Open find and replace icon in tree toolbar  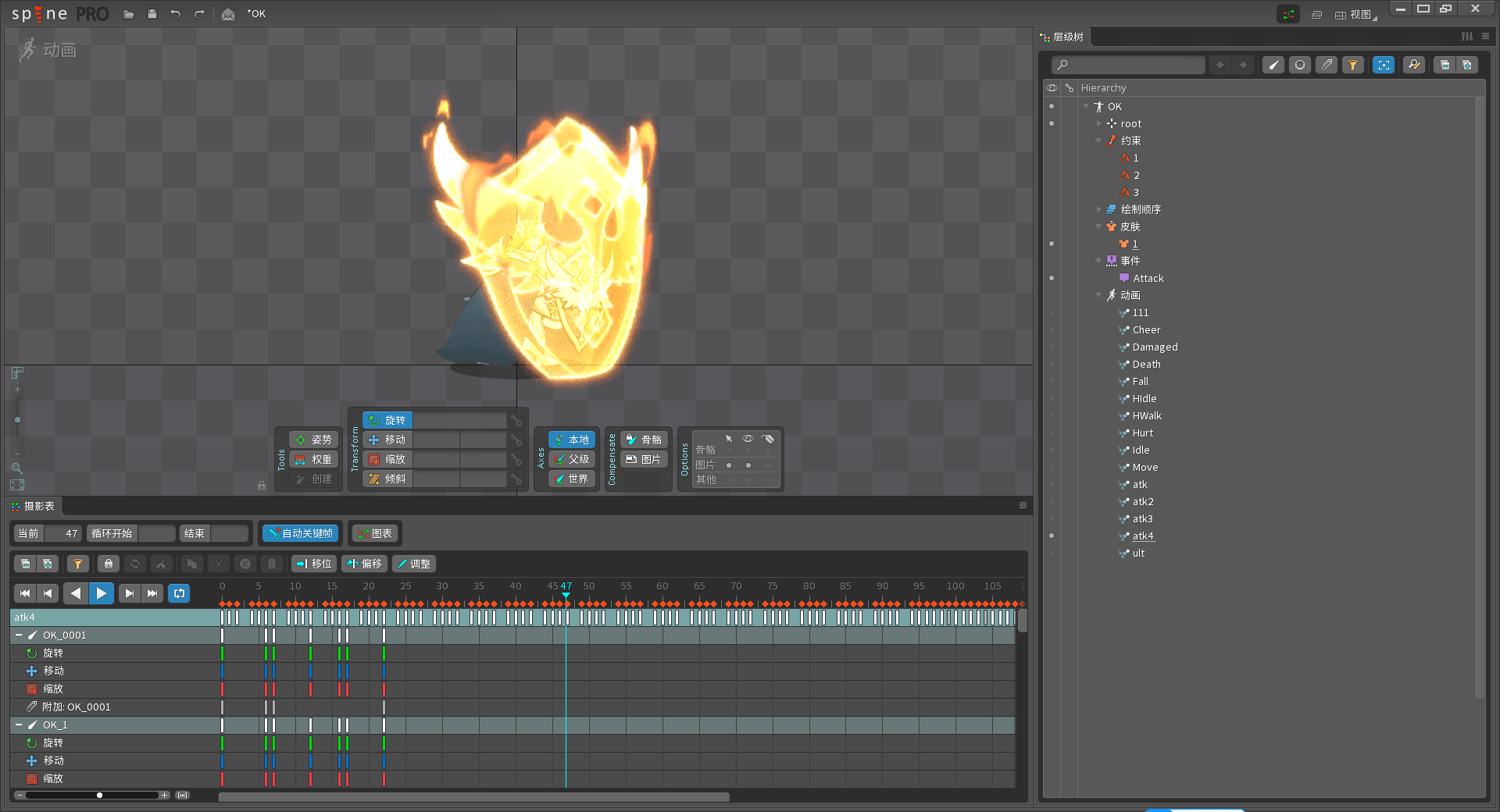pos(1414,65)
